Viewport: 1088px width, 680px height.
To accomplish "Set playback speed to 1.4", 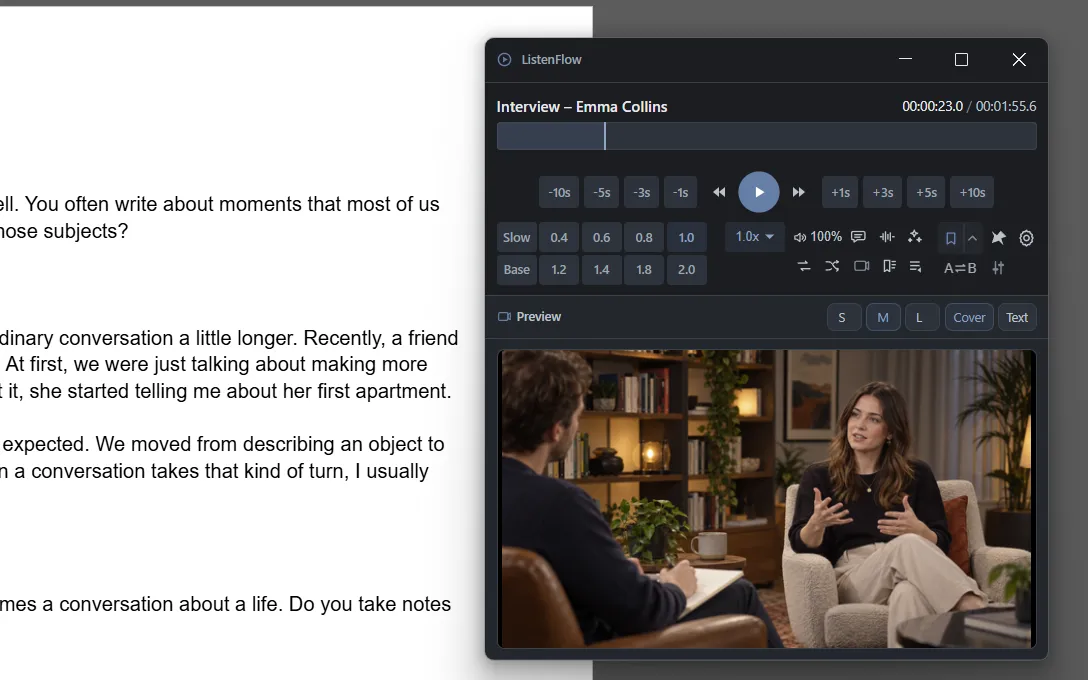I will coord(602,269).
